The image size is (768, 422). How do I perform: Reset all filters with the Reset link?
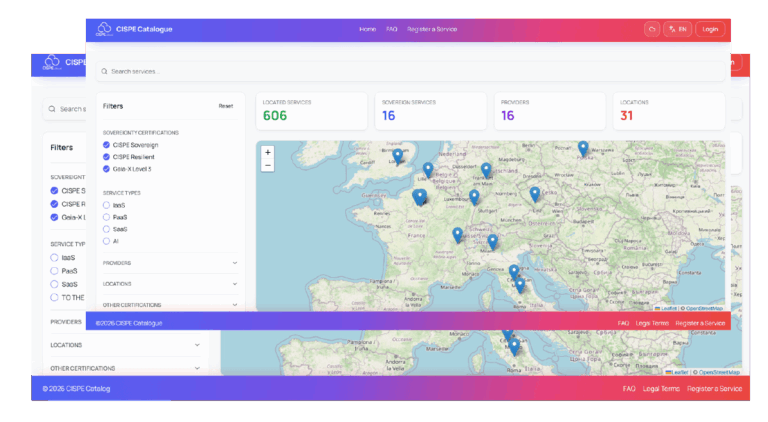226,106
